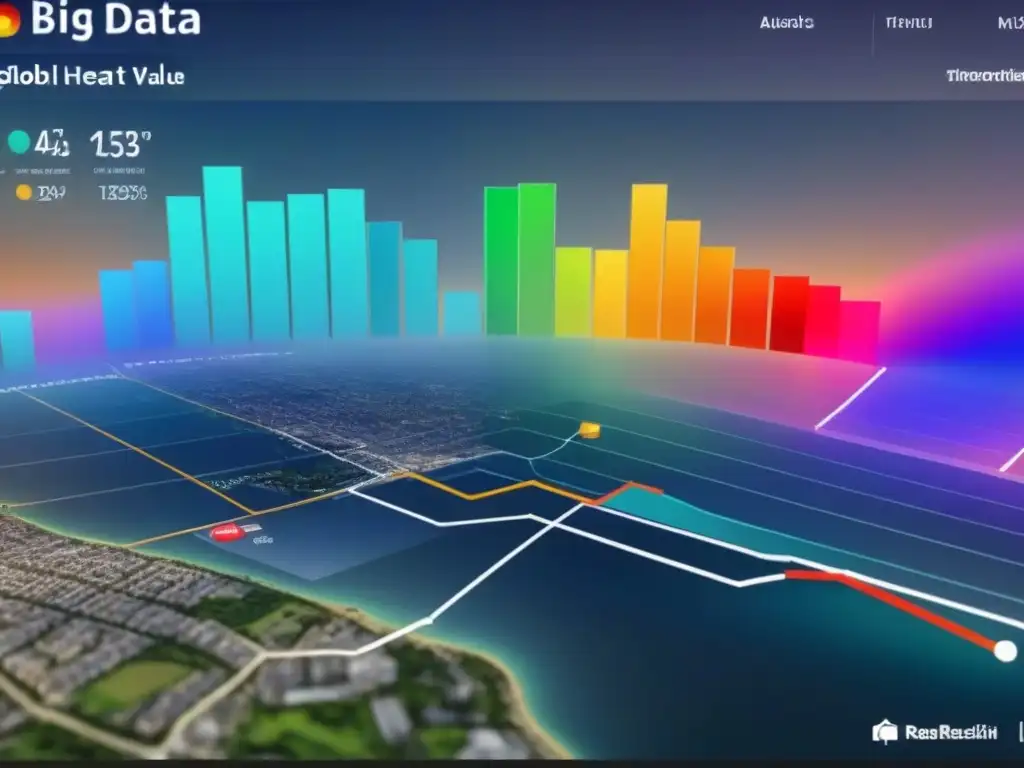Click the red-yellow logo beside Big Data
The height and width of the screenshot is (768, 1024).
8,20
